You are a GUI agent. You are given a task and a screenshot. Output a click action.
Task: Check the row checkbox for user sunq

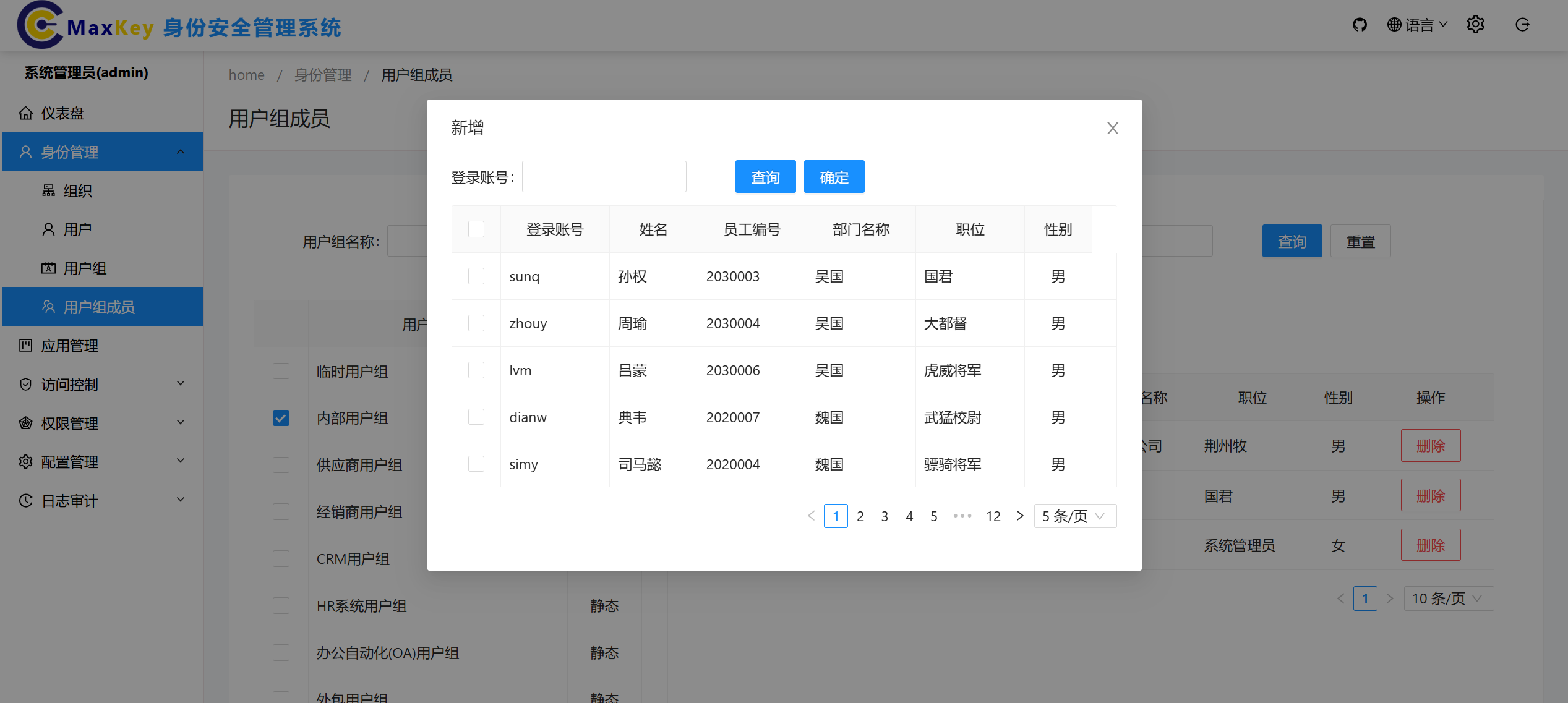(x=476, y=276)
